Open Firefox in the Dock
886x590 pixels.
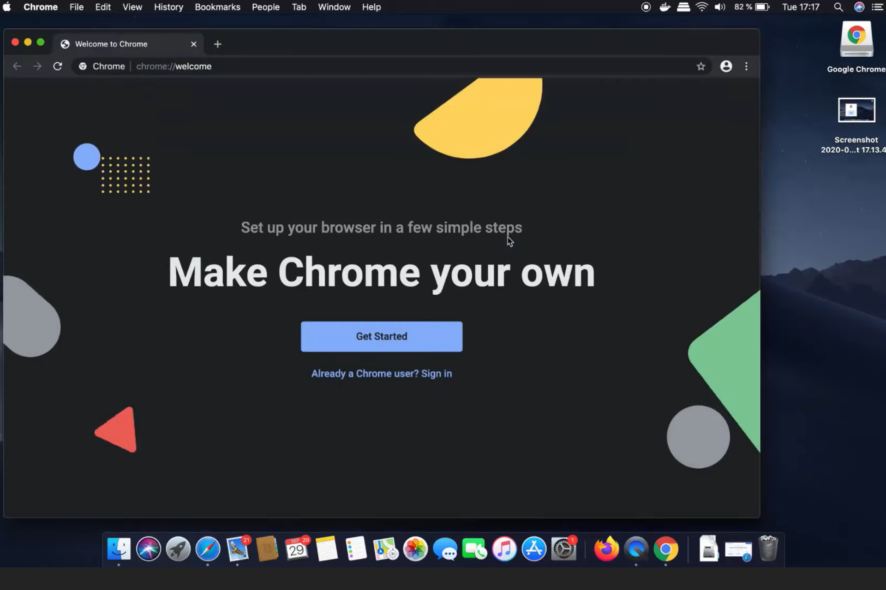click(x=606, y=549)
